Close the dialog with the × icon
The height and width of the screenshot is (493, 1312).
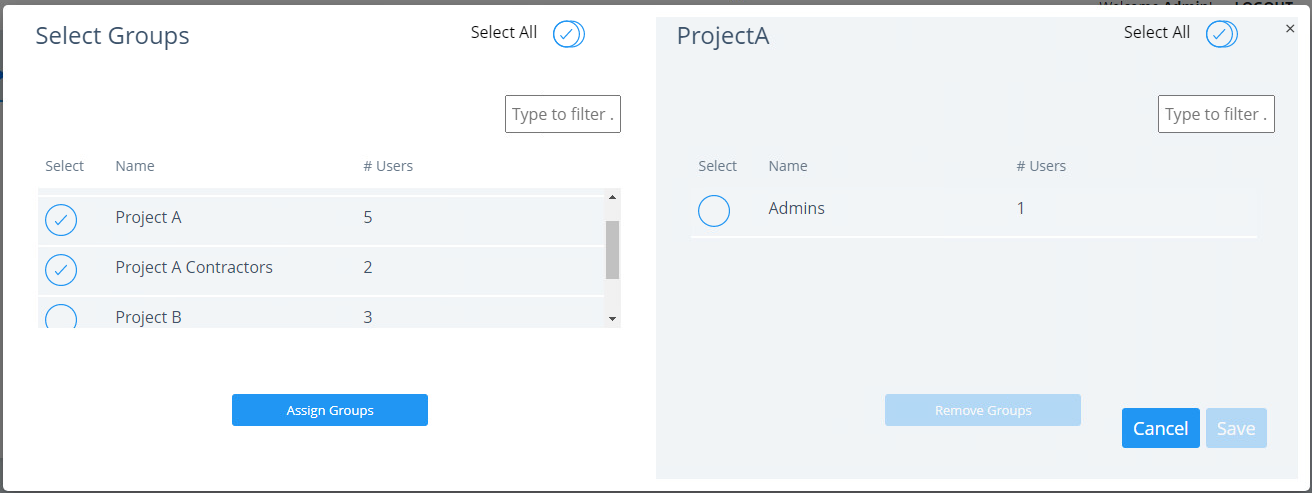pyautogui.click(x=1290, y=30)
